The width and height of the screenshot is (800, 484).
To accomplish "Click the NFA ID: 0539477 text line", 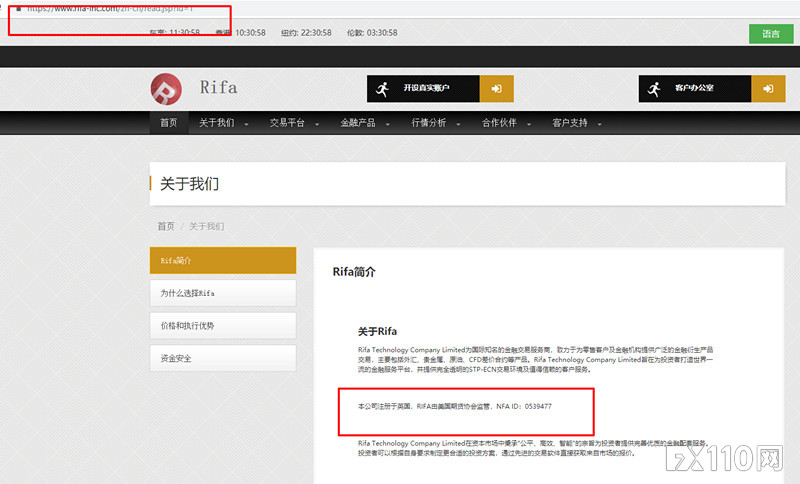I will coord(455,406).
